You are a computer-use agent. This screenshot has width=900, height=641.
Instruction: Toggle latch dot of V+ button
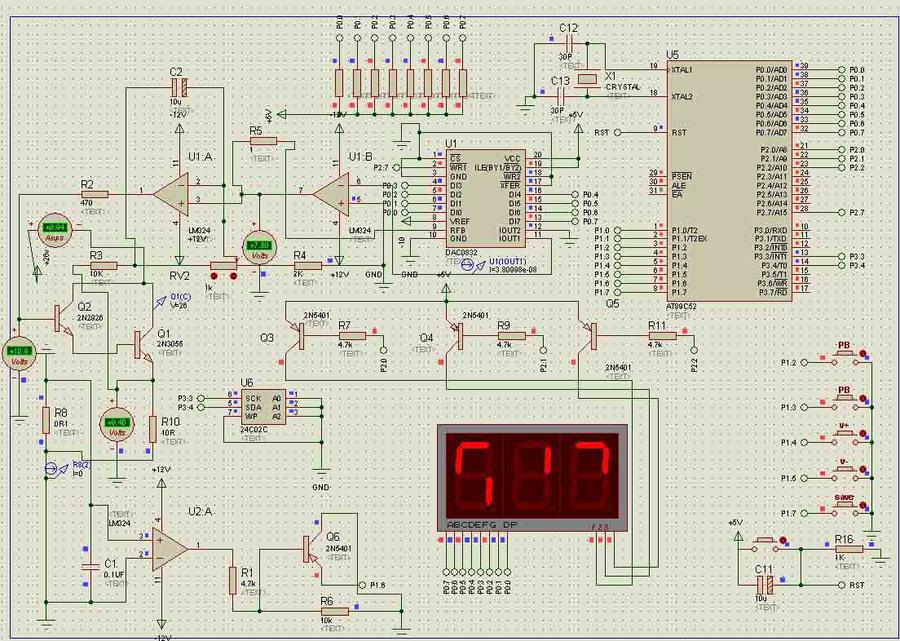(862, 434)
